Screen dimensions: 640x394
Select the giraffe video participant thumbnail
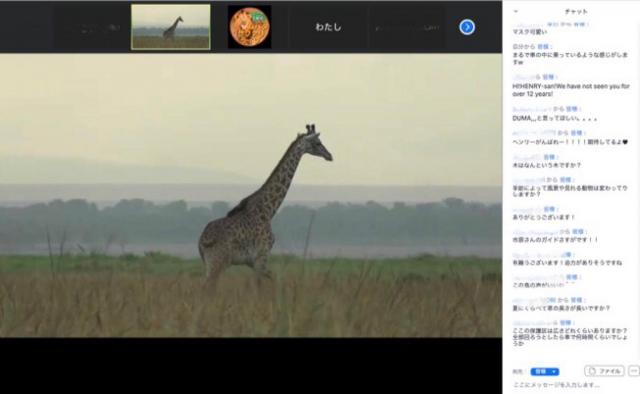171,27
